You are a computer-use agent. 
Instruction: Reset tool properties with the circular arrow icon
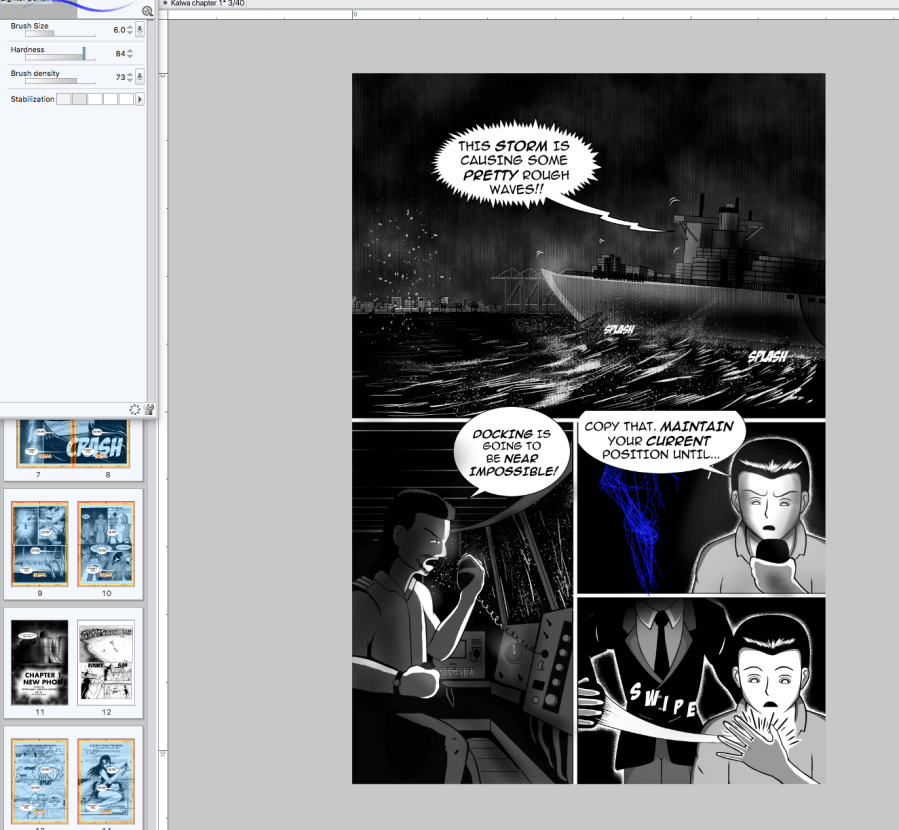[135, 409]
